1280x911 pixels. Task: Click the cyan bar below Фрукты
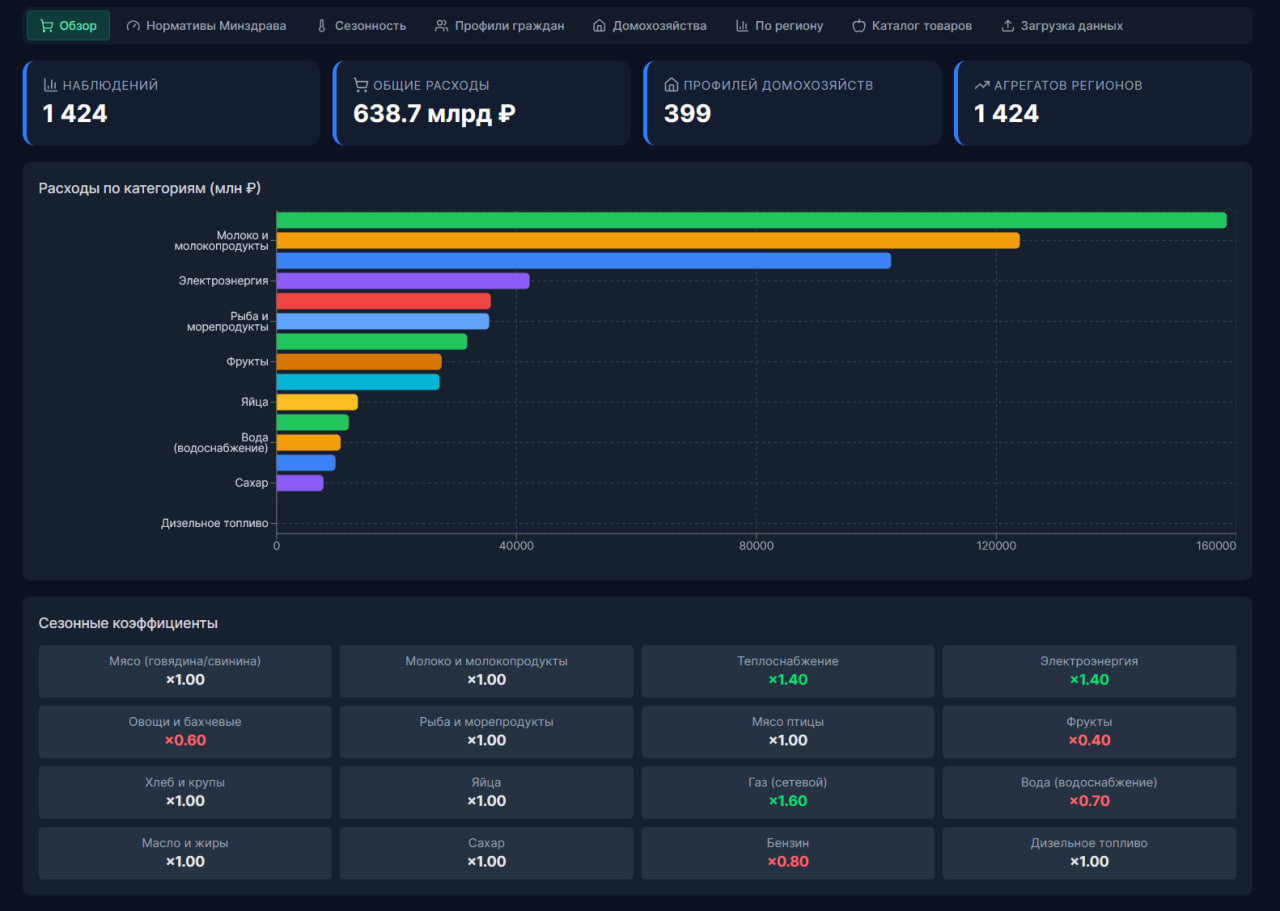click(358, 382)
